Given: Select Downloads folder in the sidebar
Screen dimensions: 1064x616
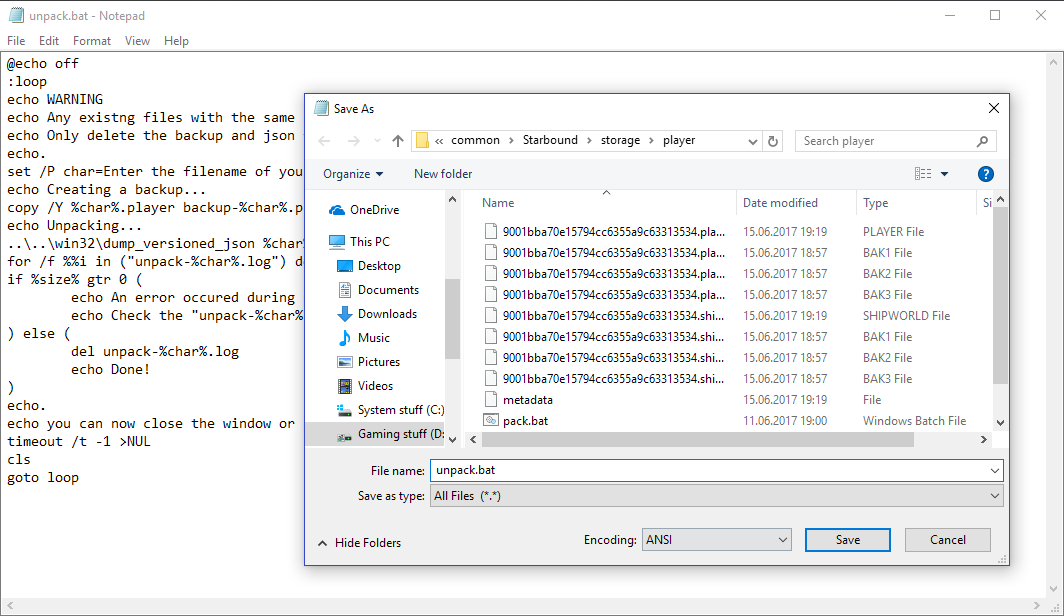Looking at the screenshot, I should coord(387,314).
